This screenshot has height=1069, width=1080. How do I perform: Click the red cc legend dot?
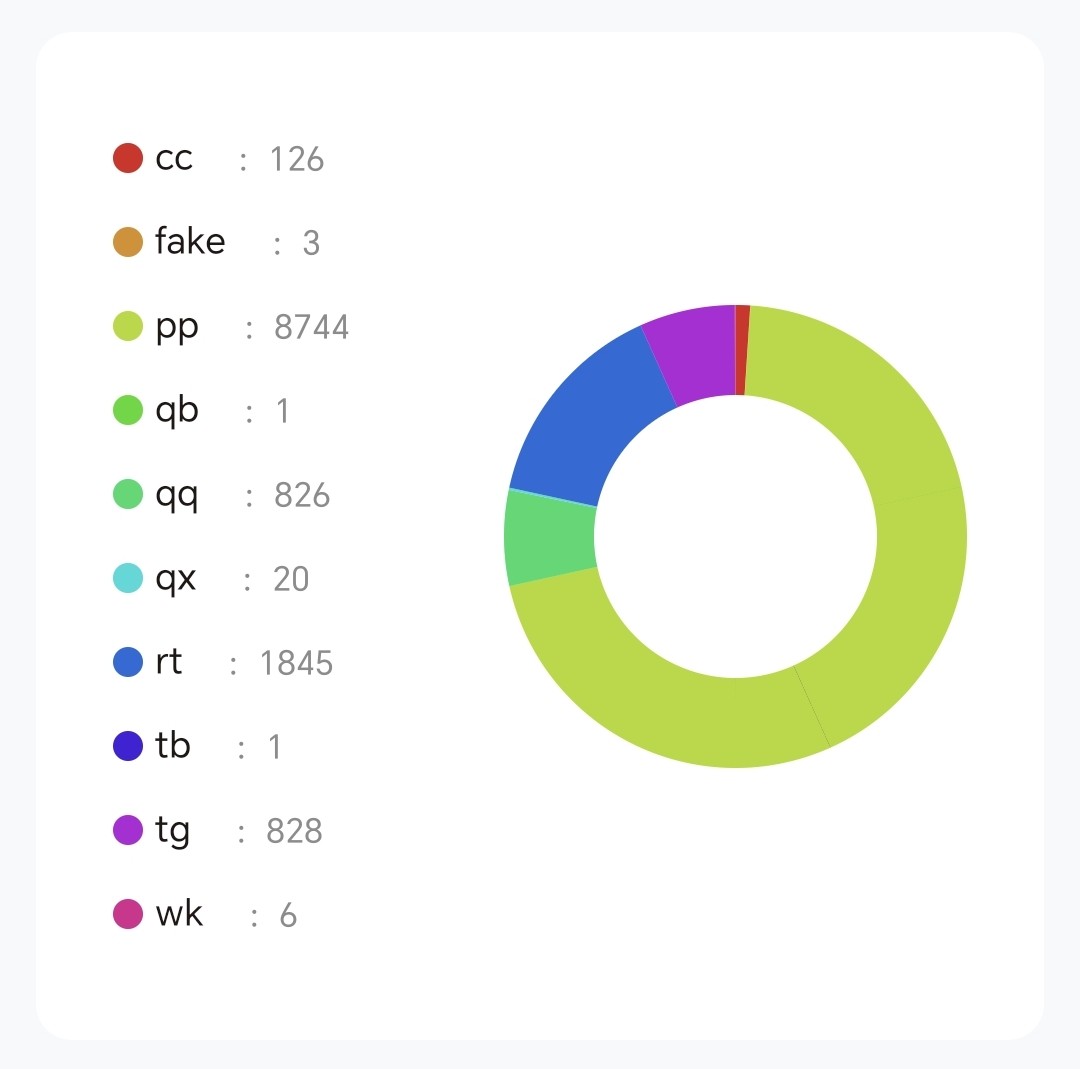tap(128, 158)
